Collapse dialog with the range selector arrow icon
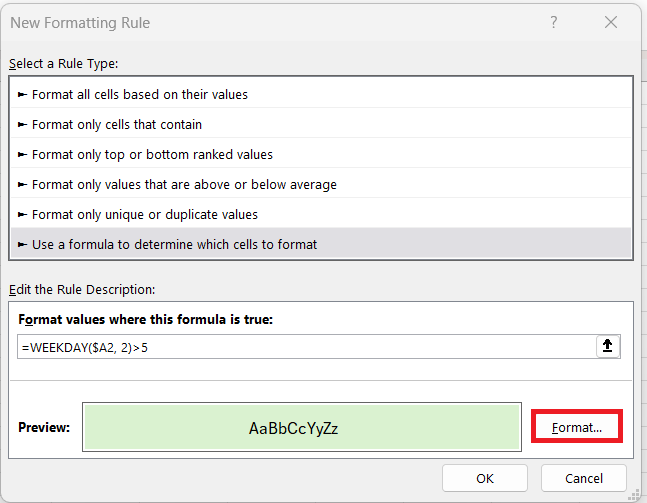Viewport: 647px width, 503px height. (x=608, y=346)
